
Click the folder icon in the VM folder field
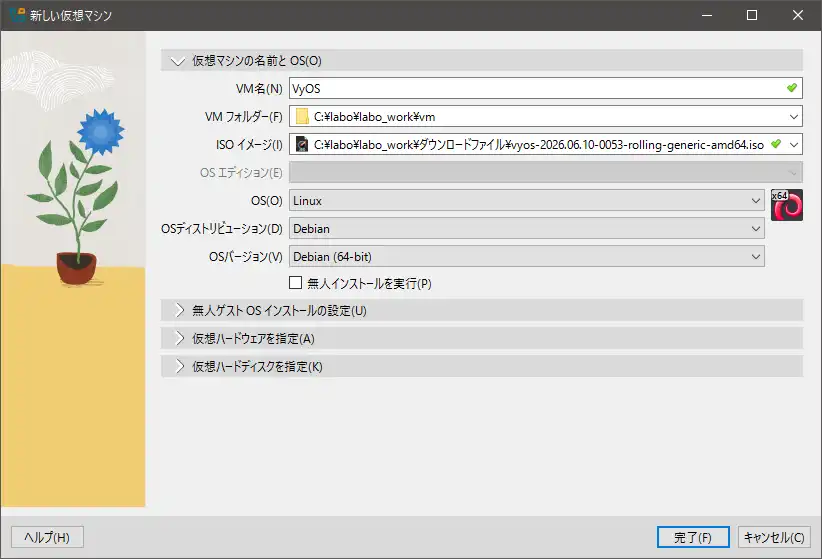click(302, 116)
